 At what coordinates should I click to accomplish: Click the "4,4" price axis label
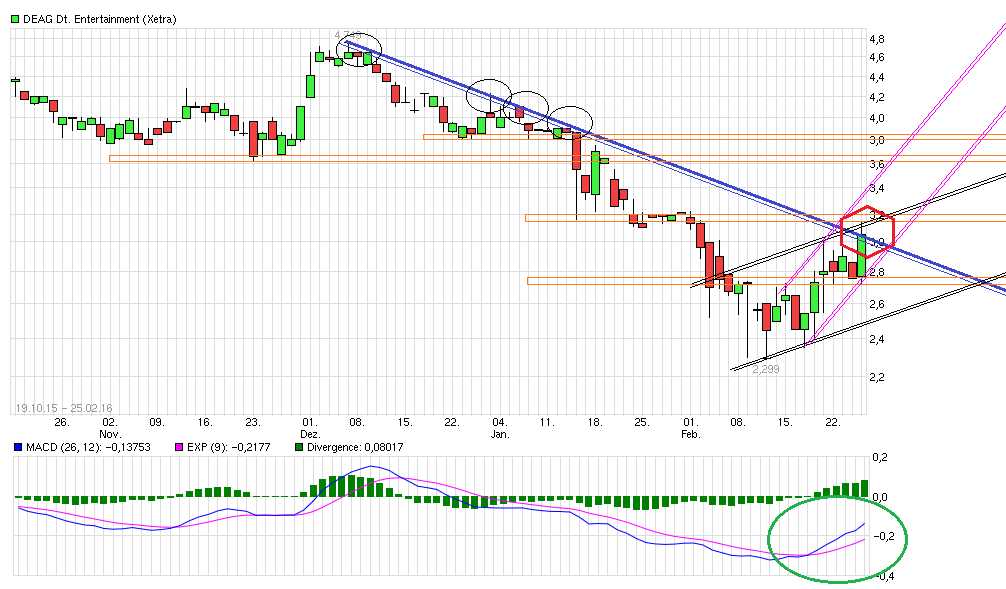coord(877,78)
